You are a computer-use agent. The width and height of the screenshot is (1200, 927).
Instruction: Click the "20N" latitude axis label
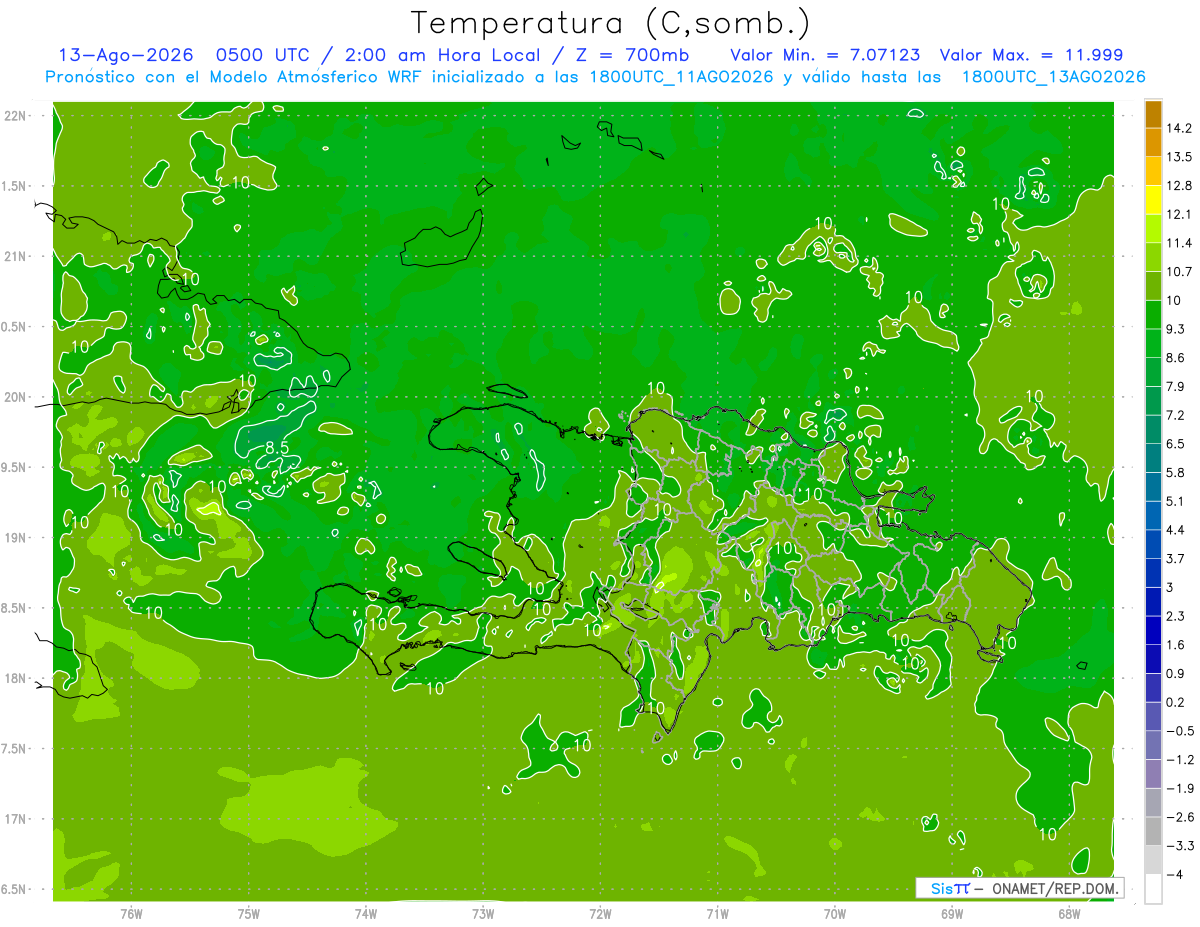tap(16, 397)
